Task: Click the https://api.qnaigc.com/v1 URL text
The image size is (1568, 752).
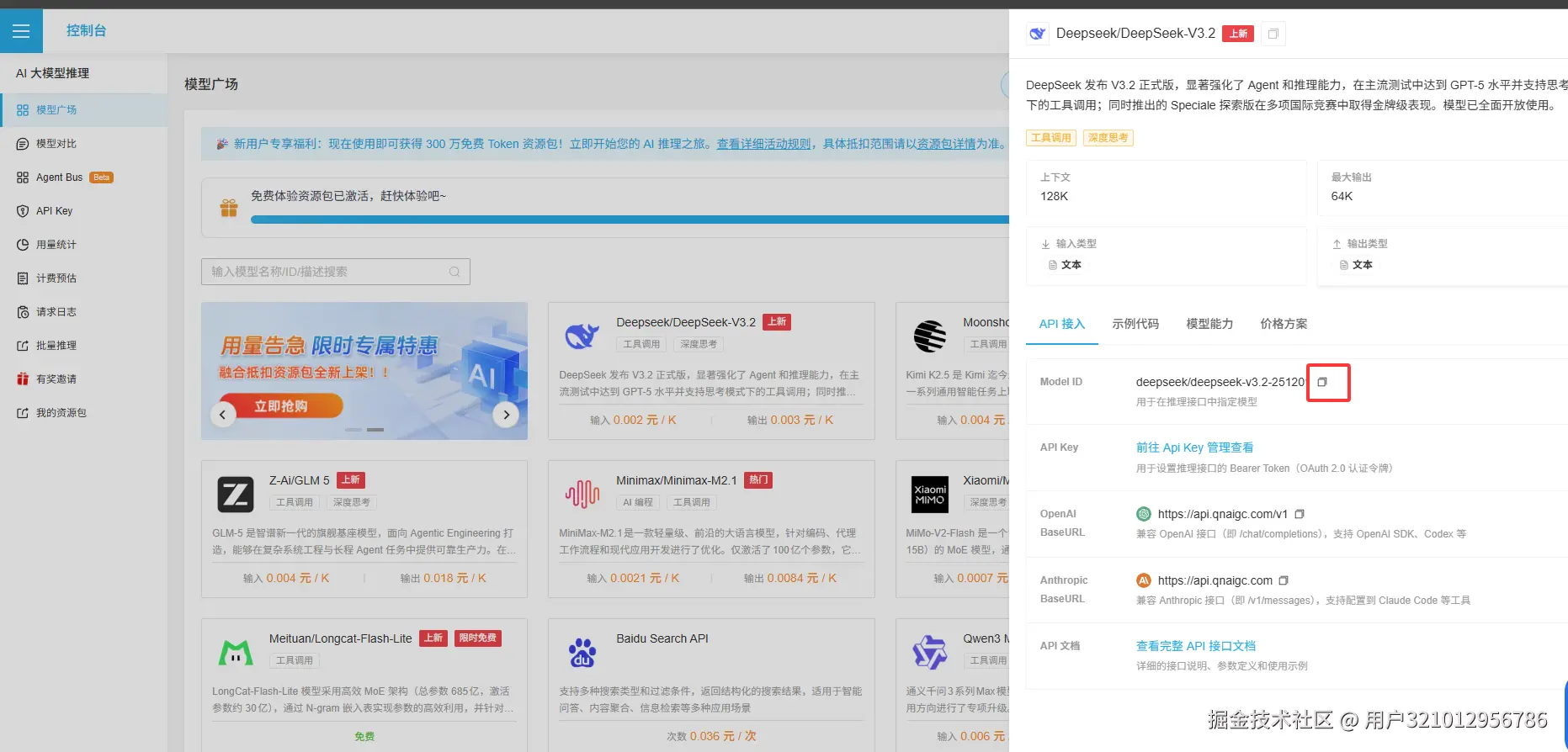Action: click(x=1222, y=514)
